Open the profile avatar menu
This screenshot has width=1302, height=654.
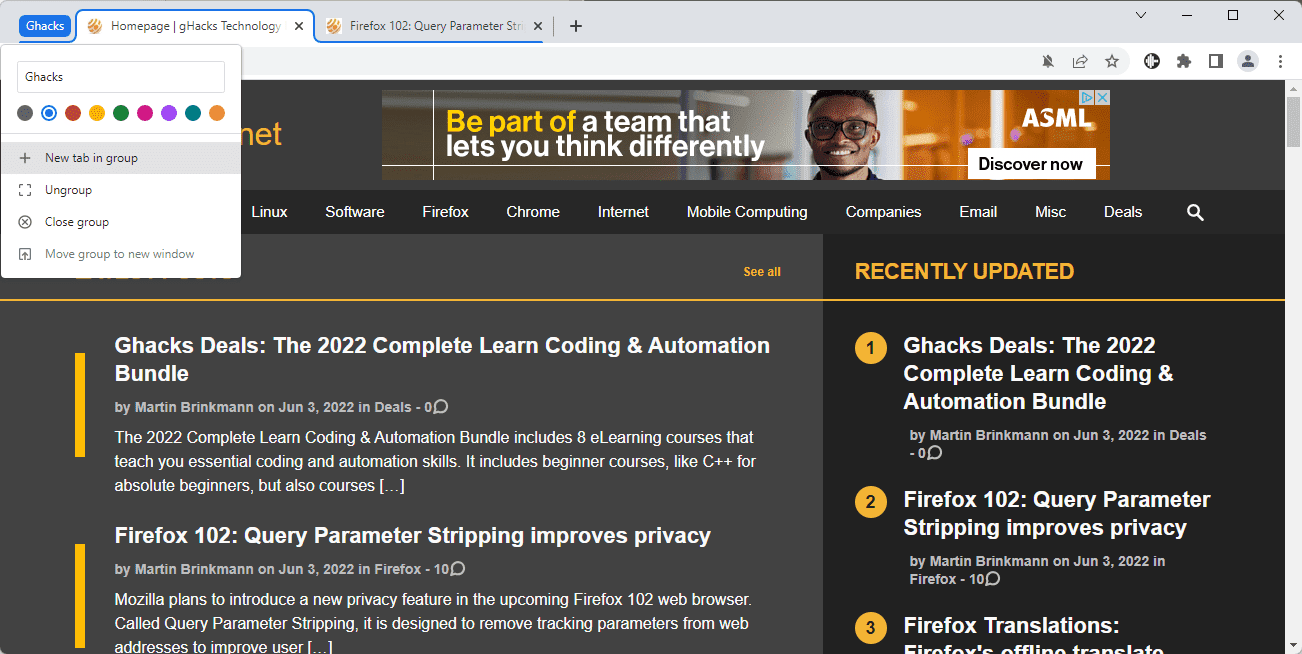tap(1248, 61)
